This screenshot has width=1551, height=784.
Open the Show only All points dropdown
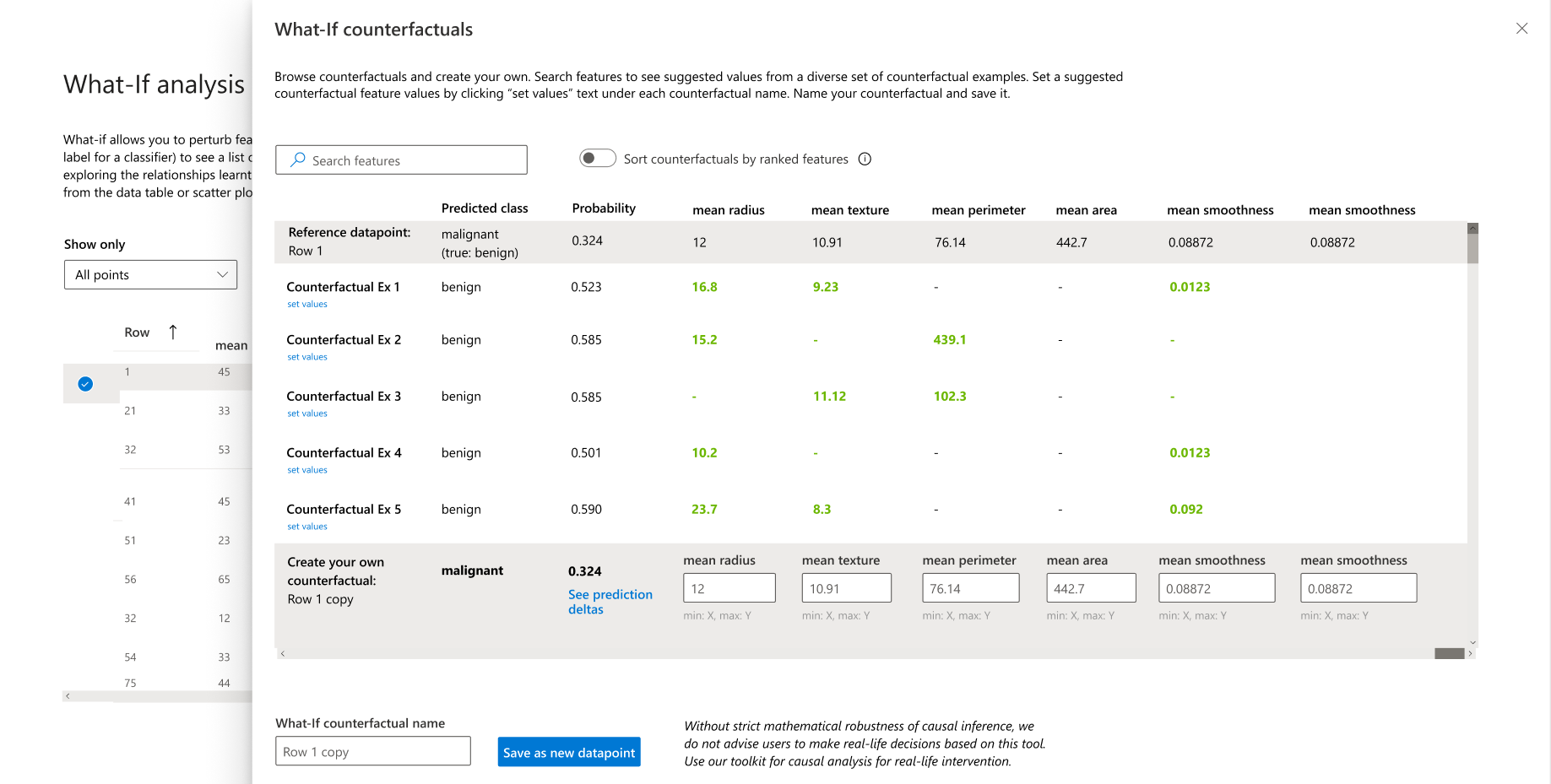pos(150,274)
